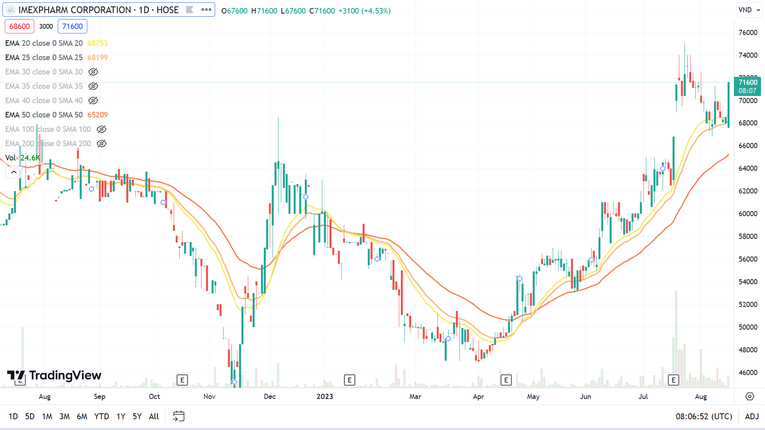Click the TradingView logo
Viewport: 765px width, 430px height.
[x=54, y=375]
